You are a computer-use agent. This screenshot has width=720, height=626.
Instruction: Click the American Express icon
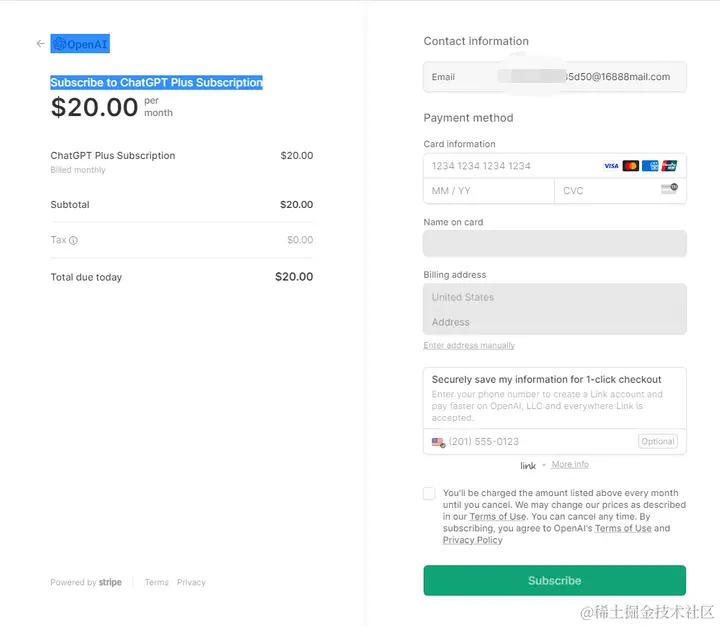[650, 166]
